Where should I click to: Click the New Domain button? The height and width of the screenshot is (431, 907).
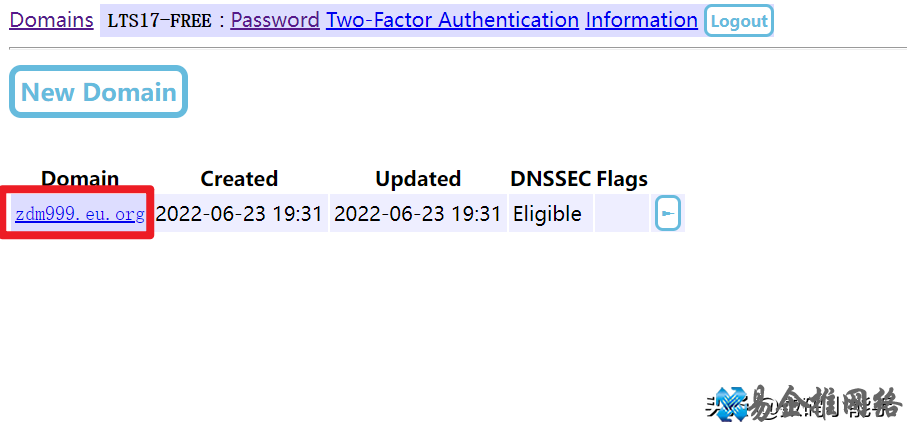[98, 93]
